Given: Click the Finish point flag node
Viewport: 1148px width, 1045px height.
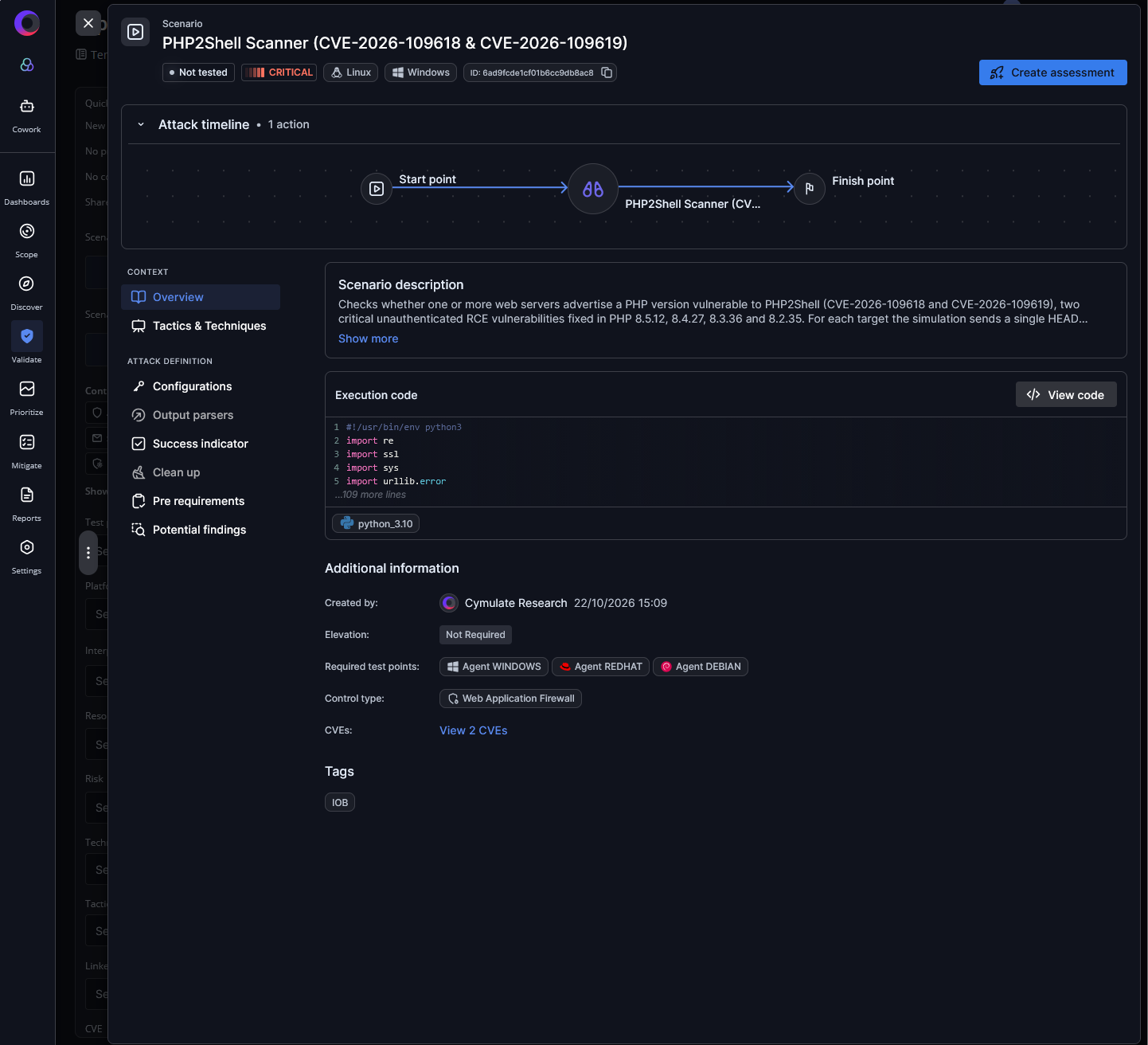Looking at the screenshot, I should [x=810, y=189].
